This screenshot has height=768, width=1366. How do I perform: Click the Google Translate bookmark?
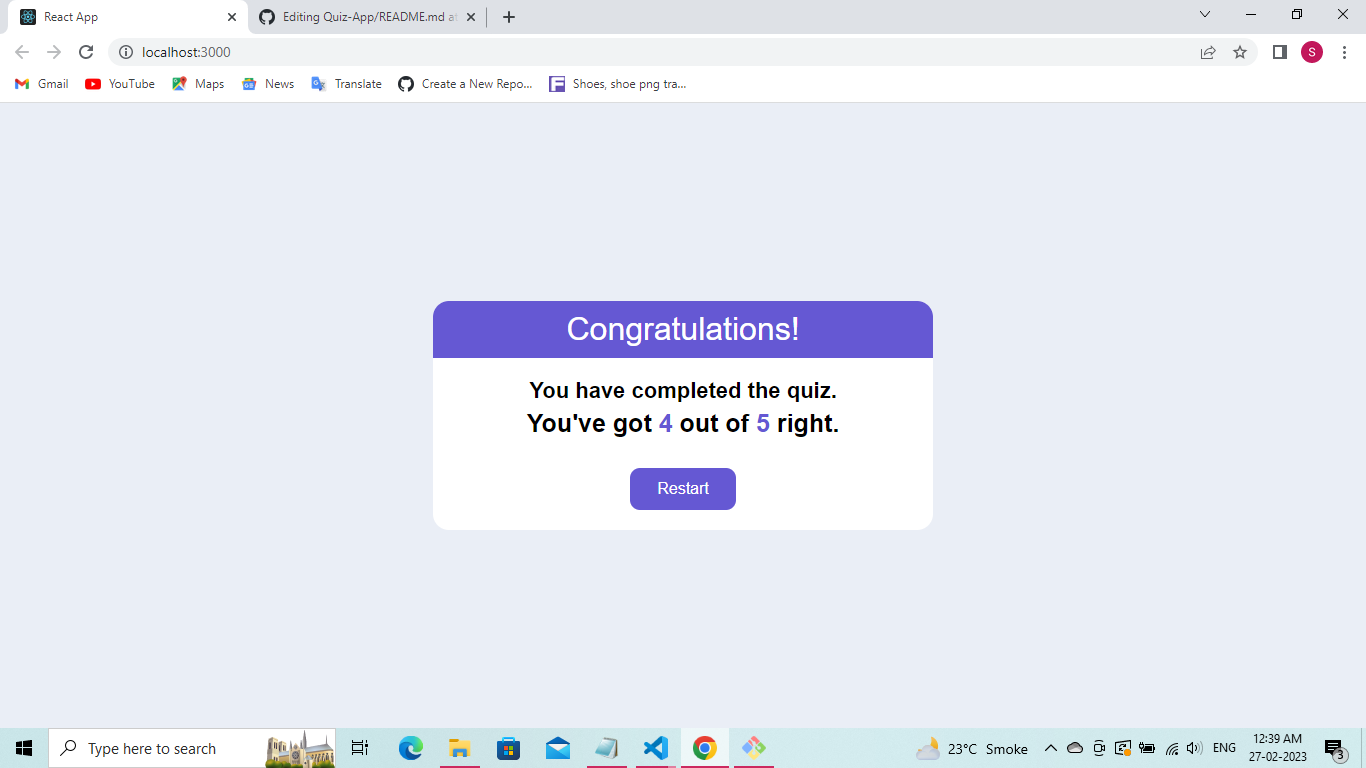coord(346,84)
